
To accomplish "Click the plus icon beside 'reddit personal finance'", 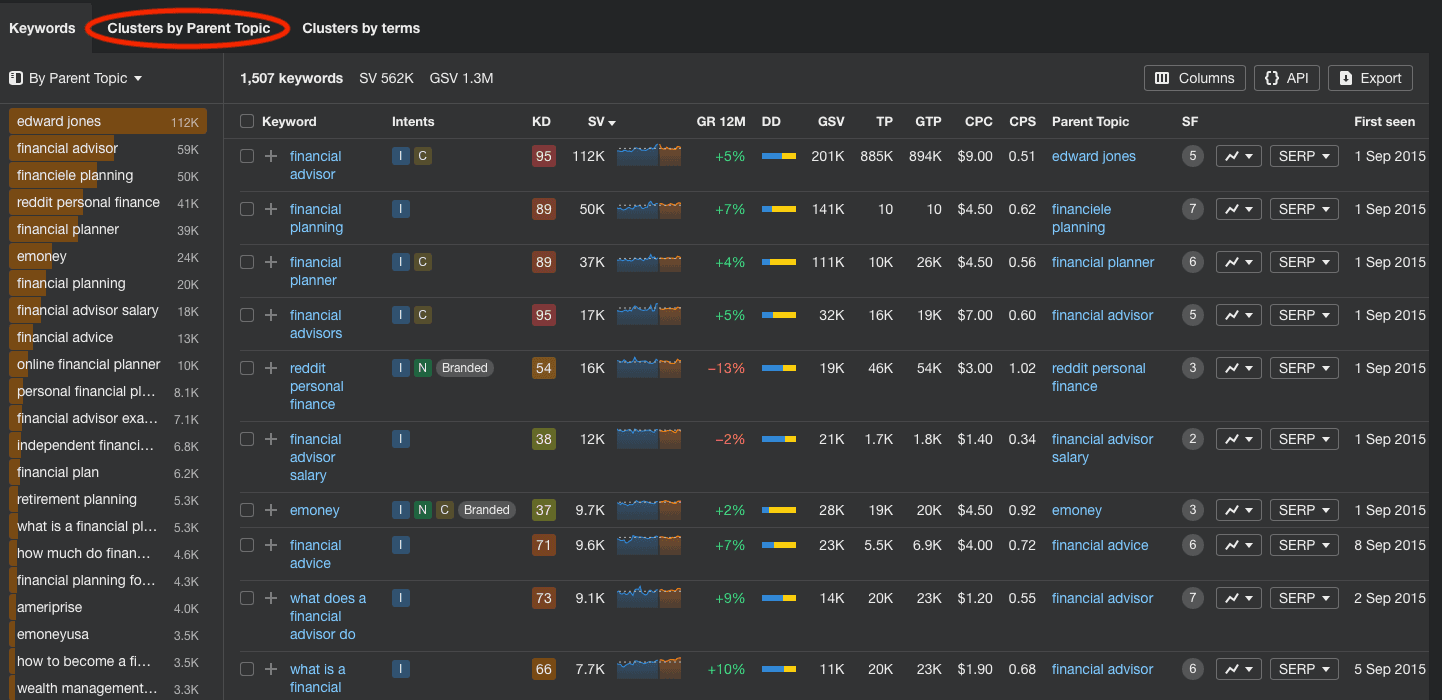I will pyautogui.click(x=271, y=368).
